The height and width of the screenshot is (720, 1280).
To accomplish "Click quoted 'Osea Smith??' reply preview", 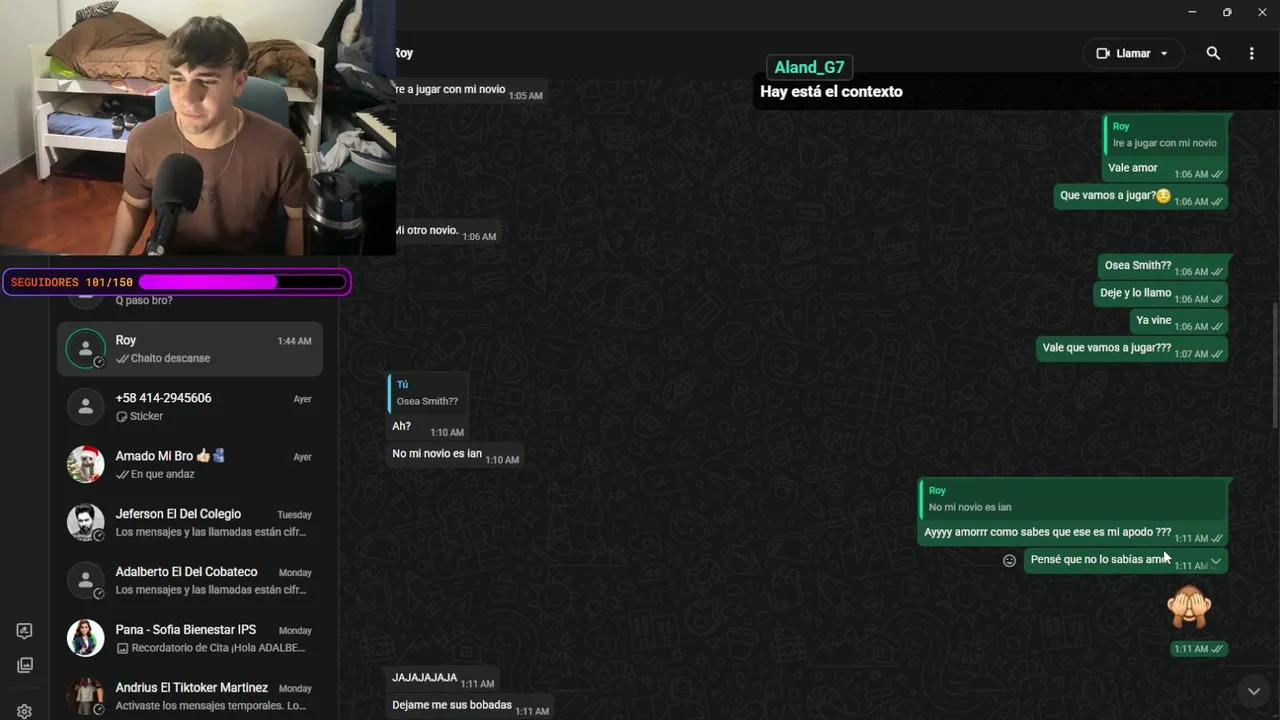I will pos(427,393).
